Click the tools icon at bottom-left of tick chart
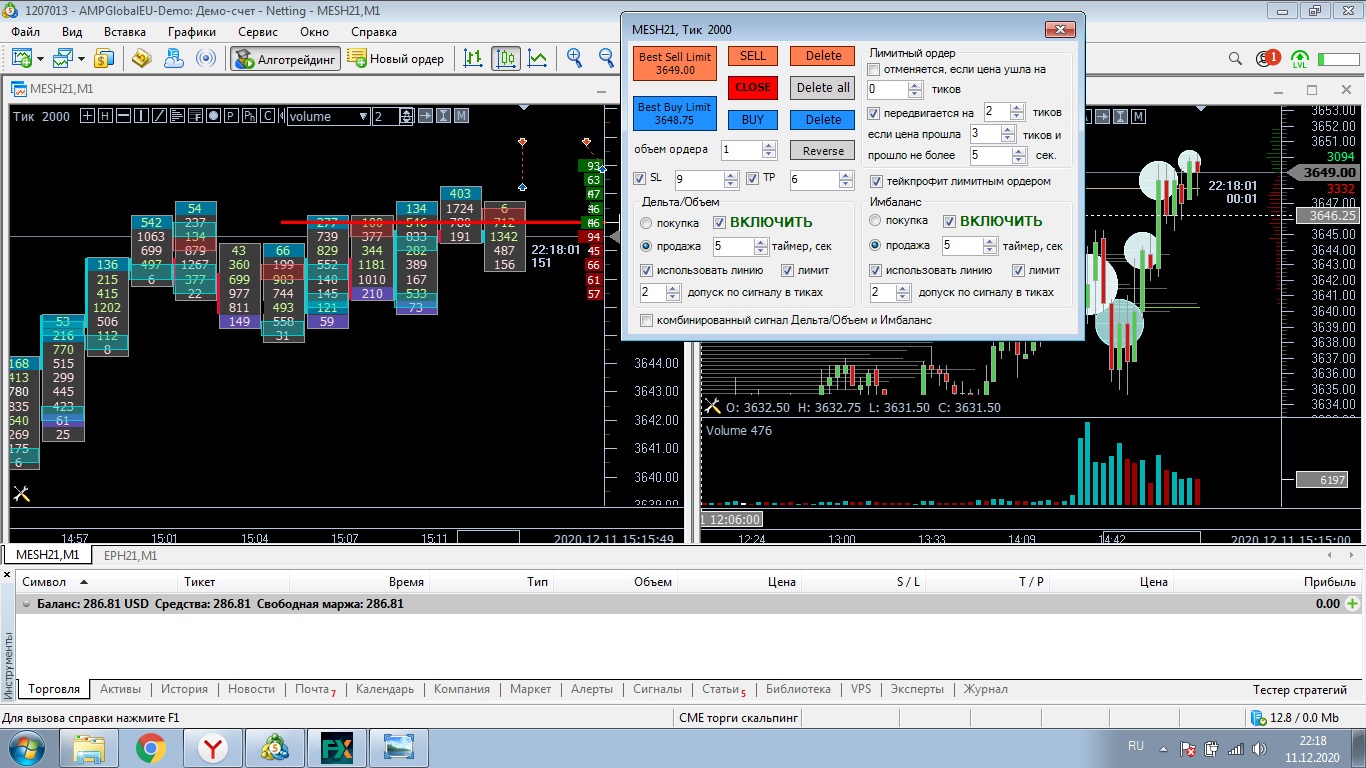This screenshot has width=1366, height=768. [21, 493]
